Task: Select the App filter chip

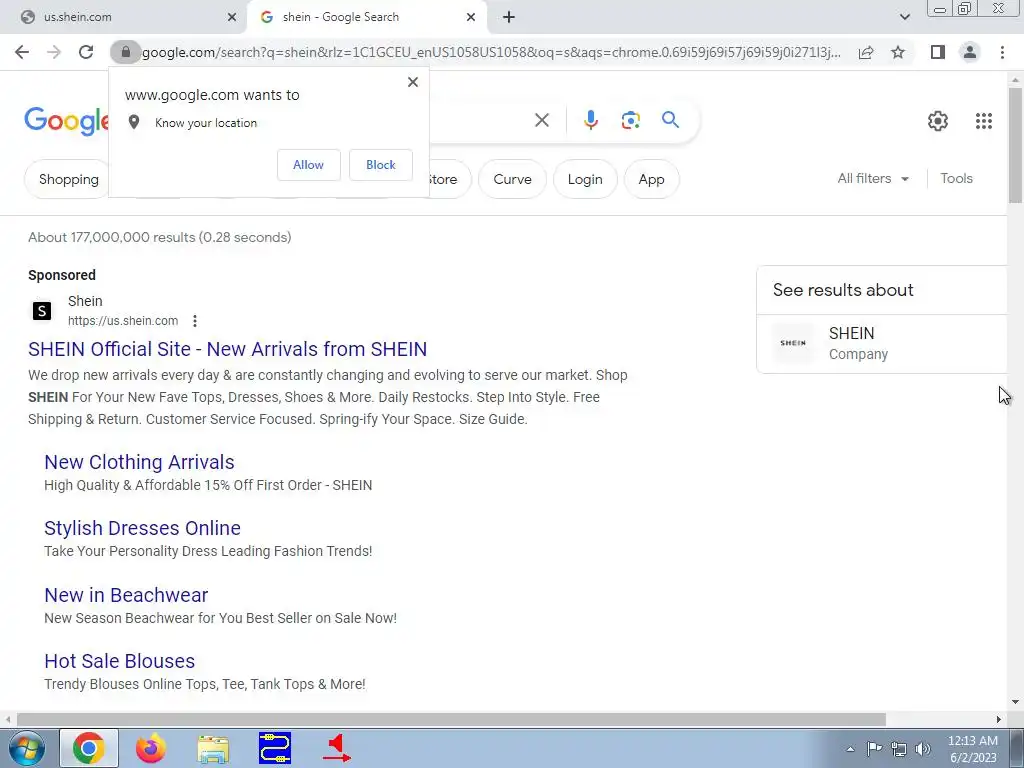Action: coord(651,179)
